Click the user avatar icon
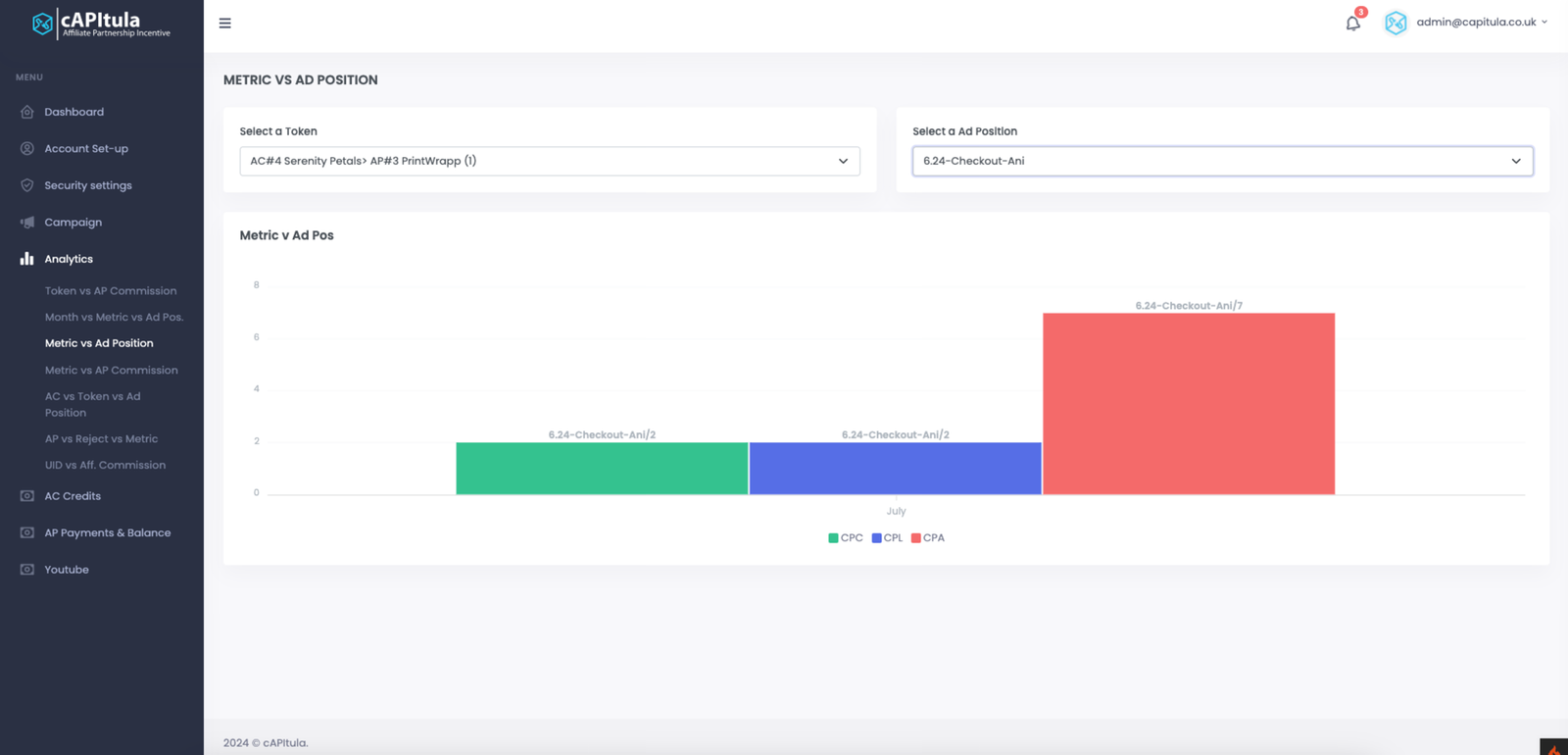Viewport: 1568px width, 755px height. click(1396, 23)
